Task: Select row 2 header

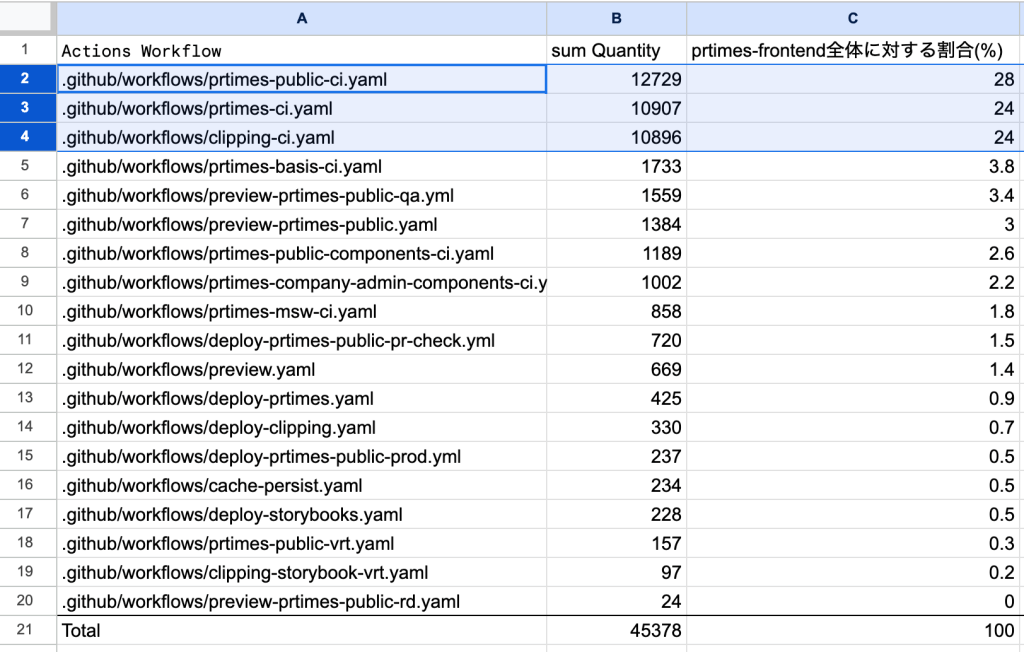Action: 27,79
